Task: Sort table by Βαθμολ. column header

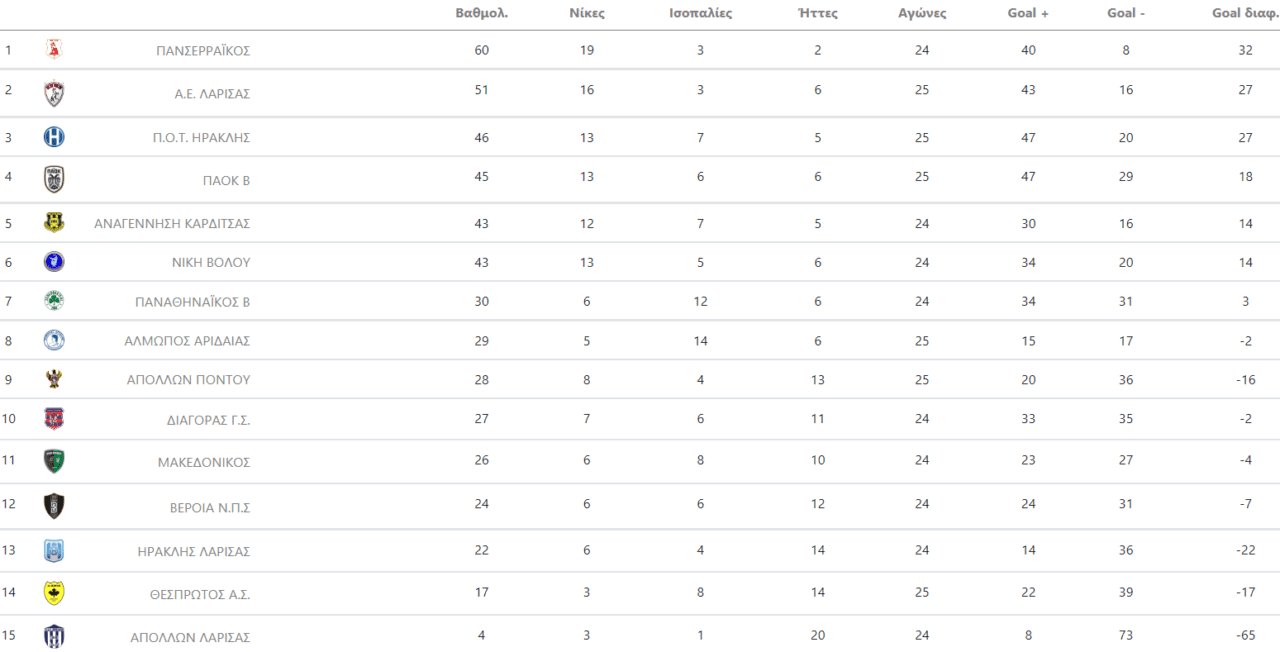Action: pos(481,13)
